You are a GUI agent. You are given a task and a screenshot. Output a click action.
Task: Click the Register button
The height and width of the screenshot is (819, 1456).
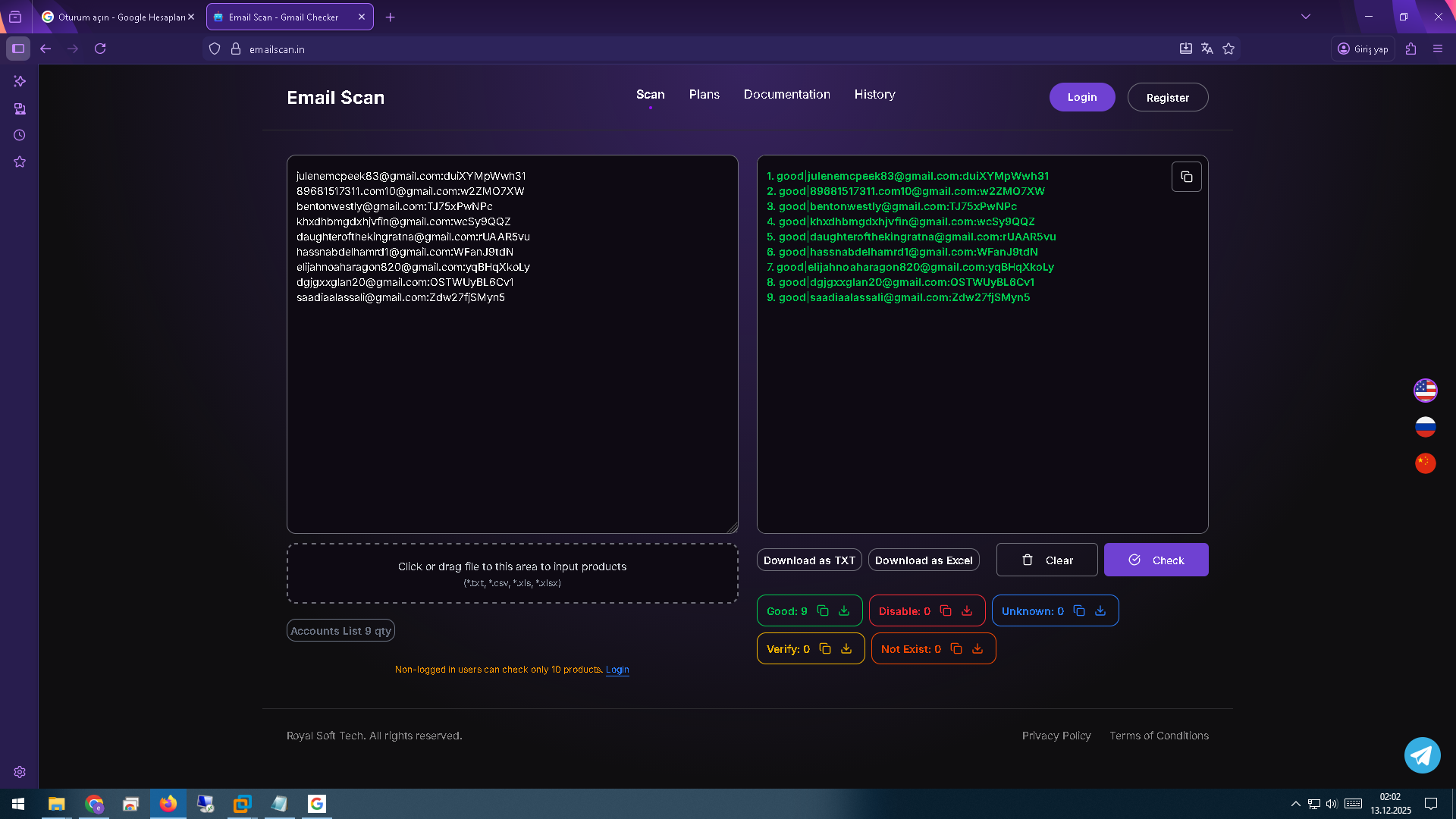(x=1168, y=97)
